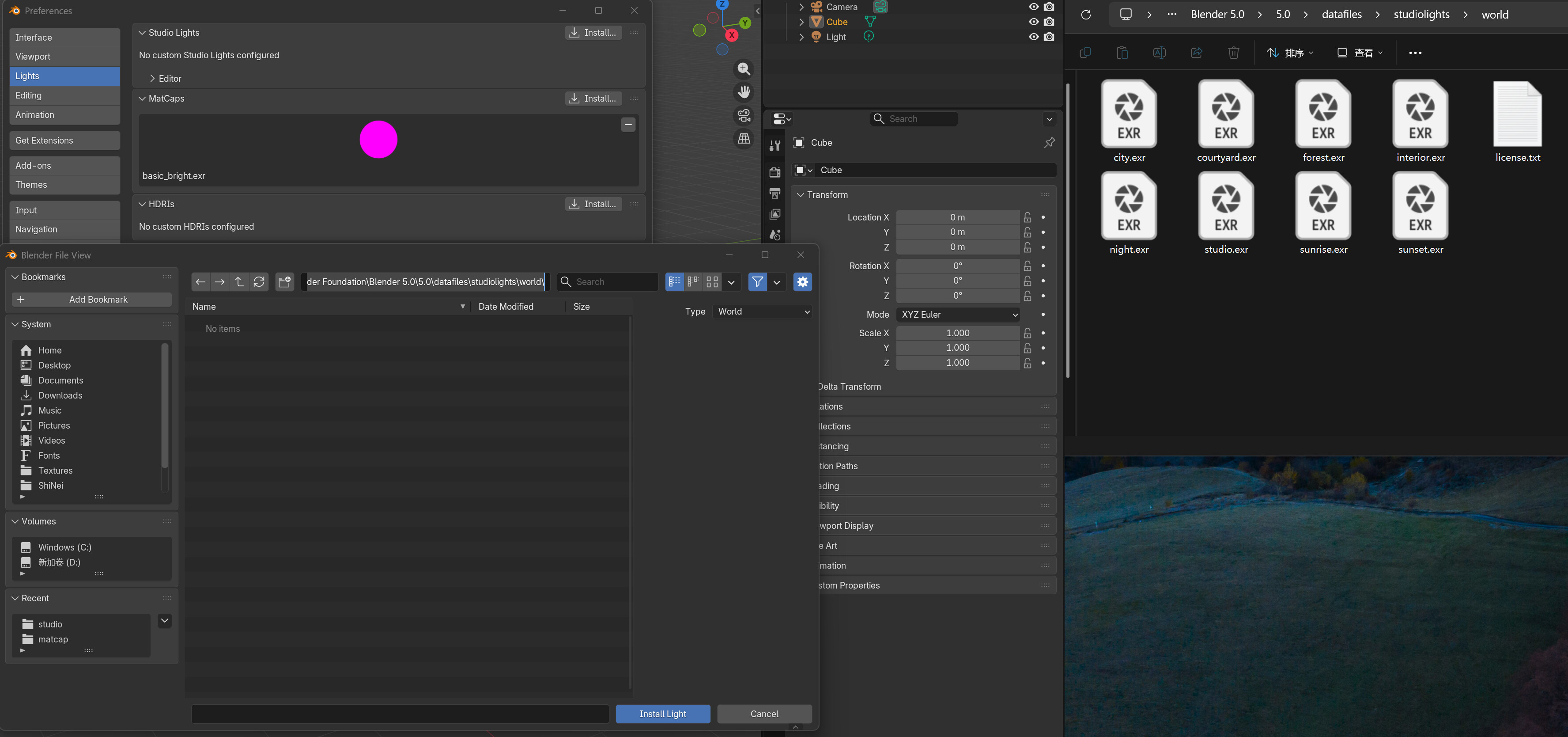The image size is (1568, 737).
Task: Click the viewport pan hand gizmo
Action: (x=744, y=92)
